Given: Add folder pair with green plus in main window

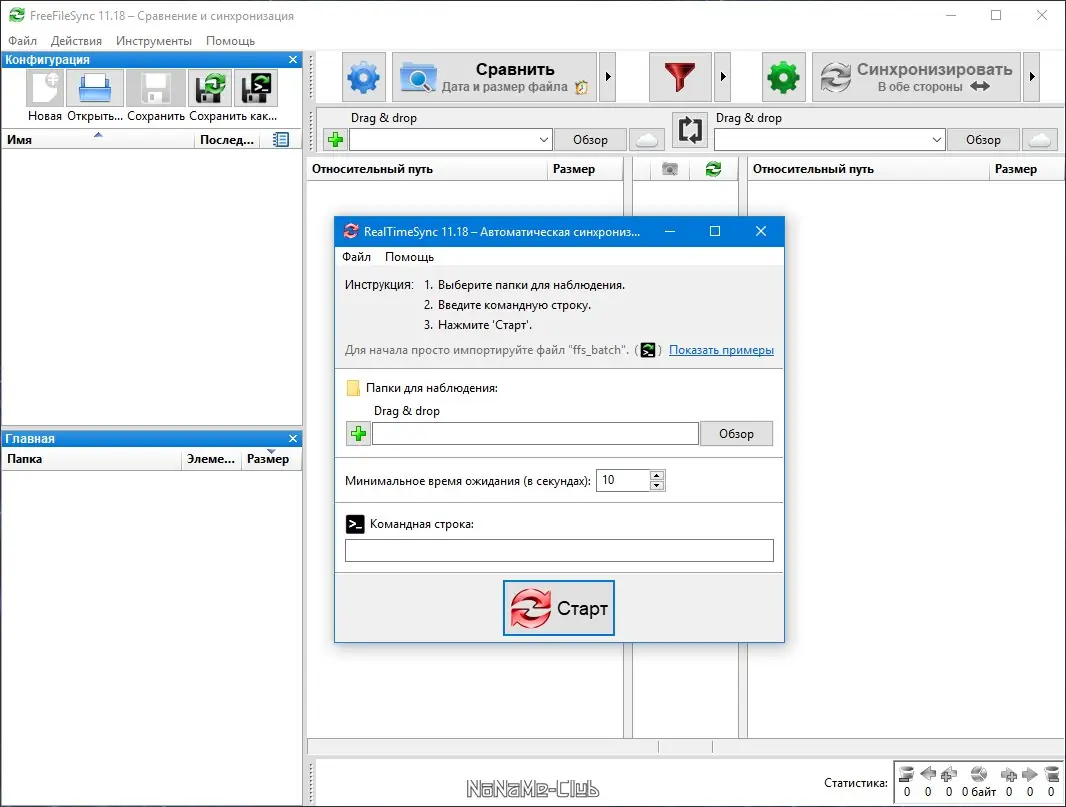Looking at the screenshot, I should click(335, 140).
